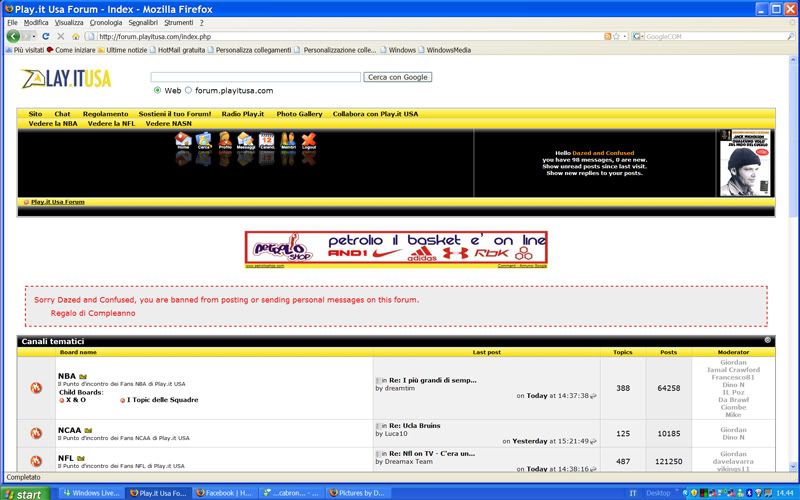The height and width of the screenshot is (500, 800).
Task: Open the Cerca search icon
Action: (x=204, y=141)
